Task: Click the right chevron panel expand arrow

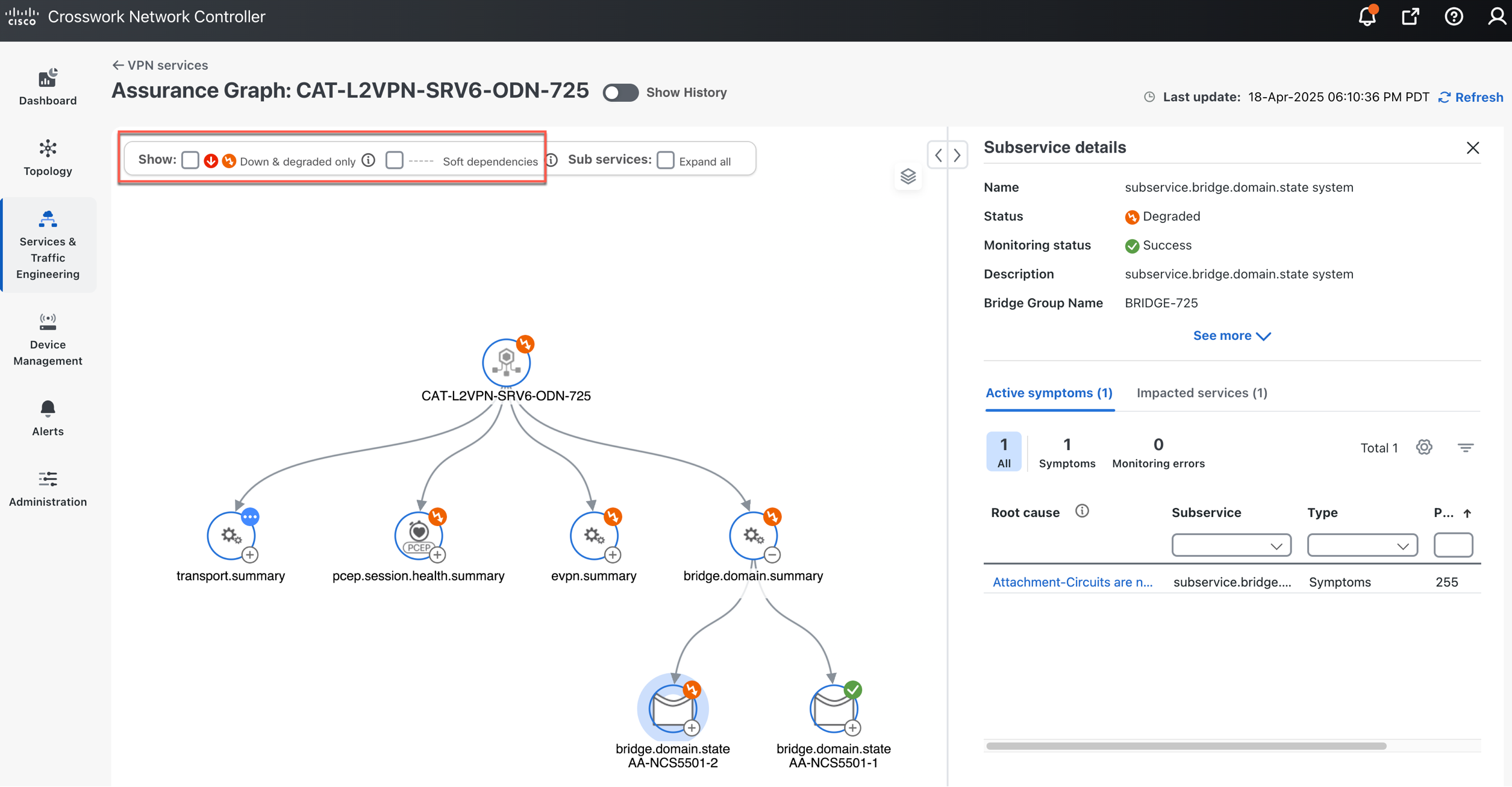Action: [x=957, y=155]
